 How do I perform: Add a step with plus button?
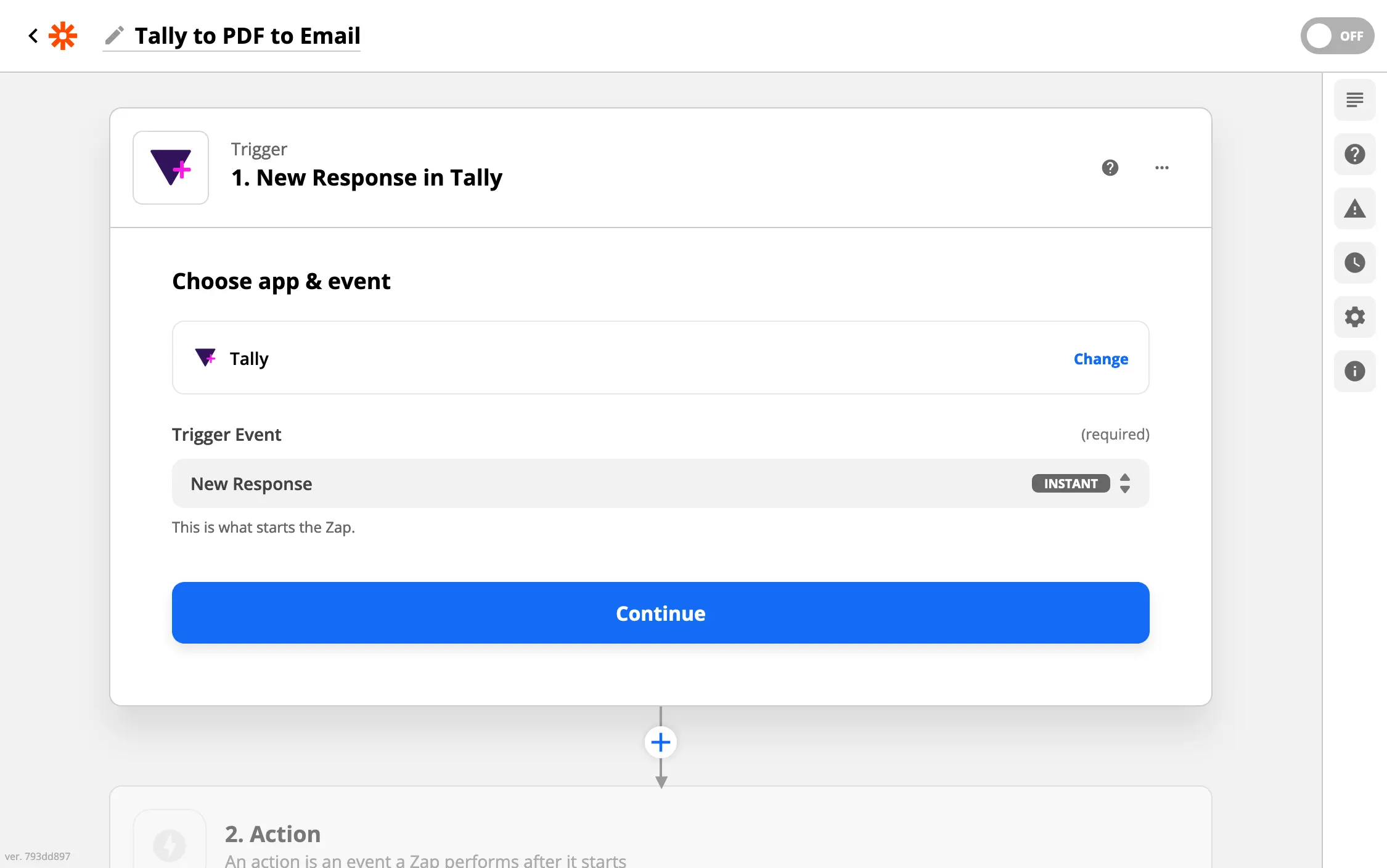[660, 742]
